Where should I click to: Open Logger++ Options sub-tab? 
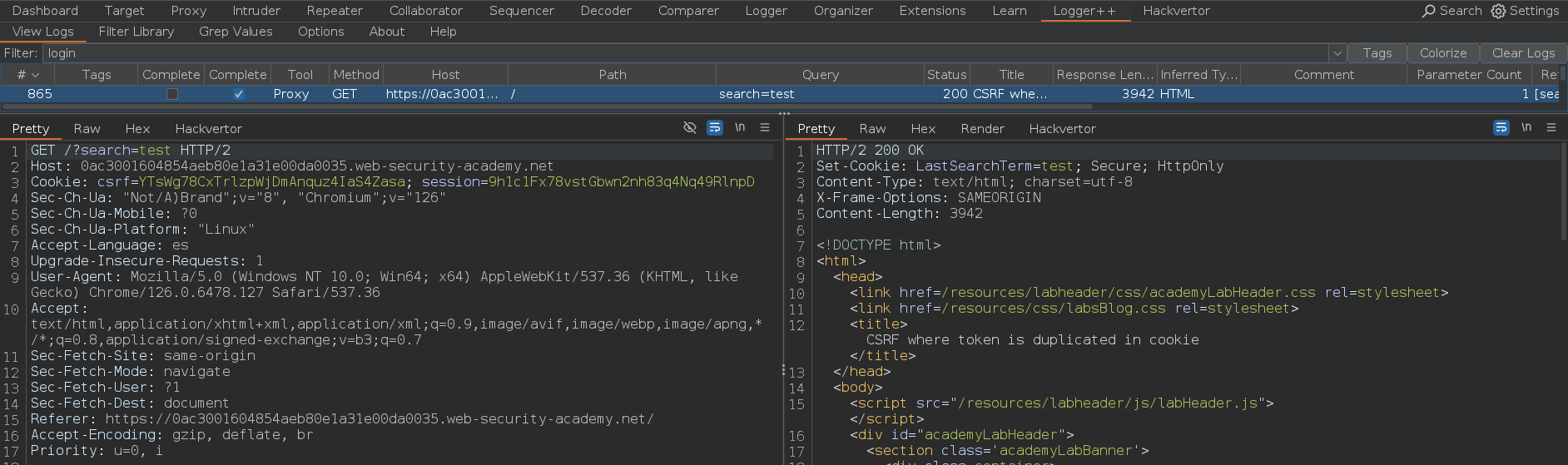pyautogui.click(x=320, y=32)
